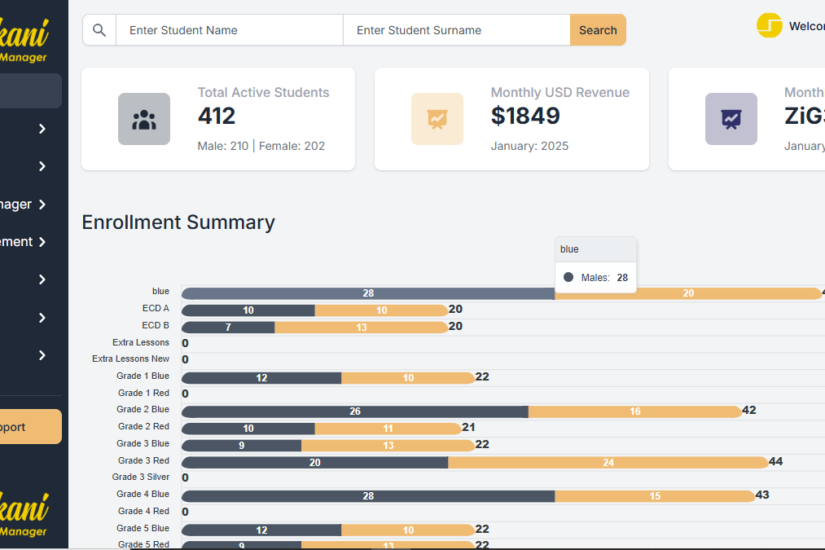The width and height of the screenshot is (825, 550).
Task: Select the highlighted active sidebar menu item
Action: click(x=30, y=91)
